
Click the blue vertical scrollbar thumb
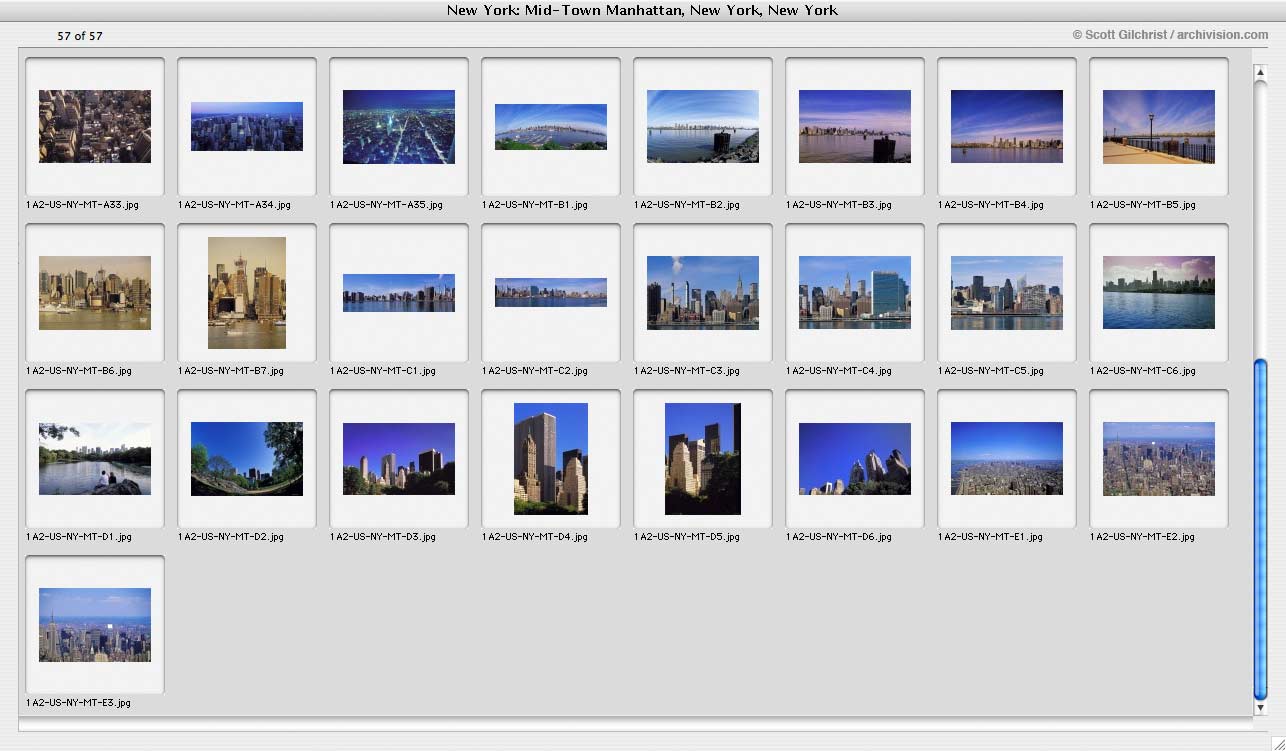pyautogui.click(x=1260, y=529)
